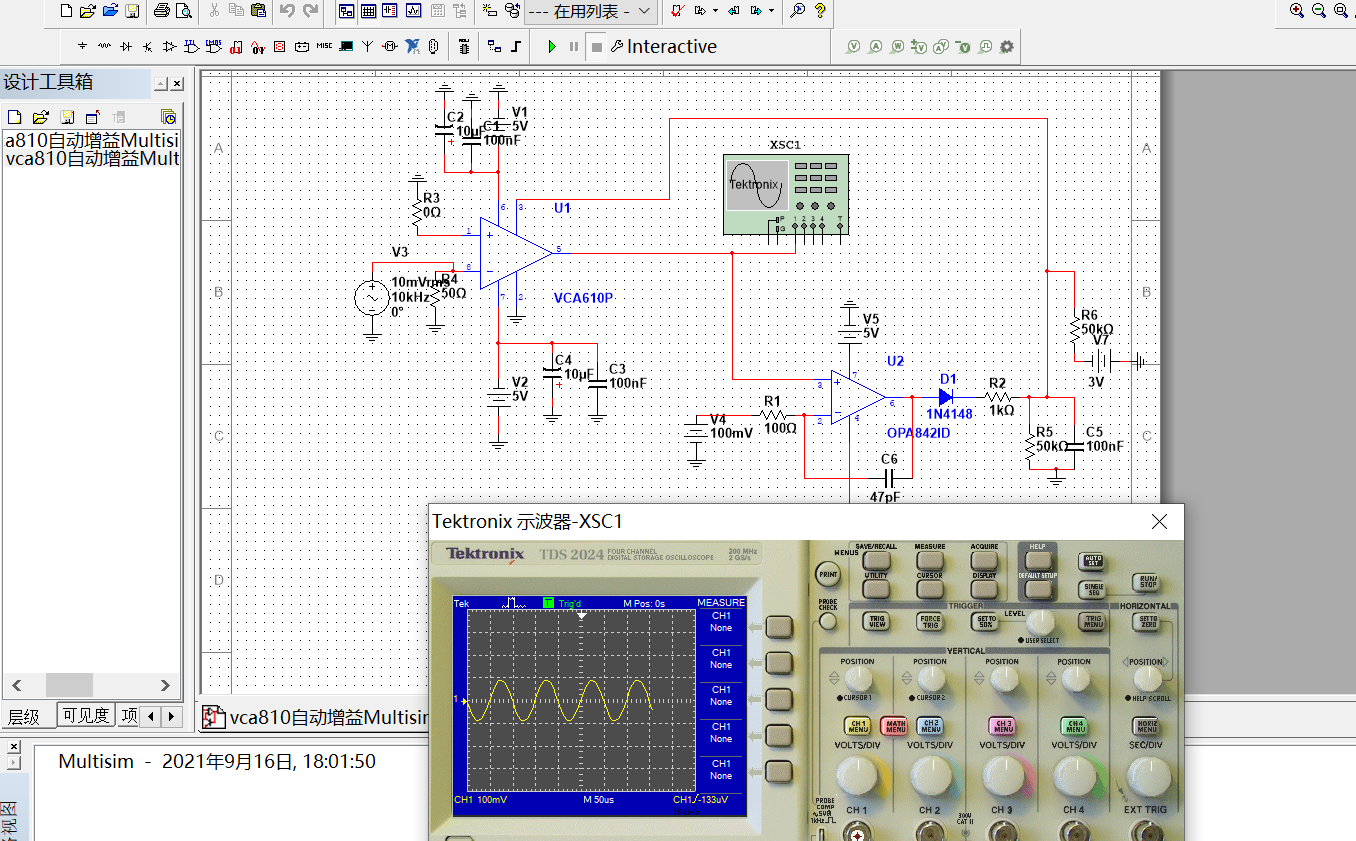
Task: Select vca810自动增益Multisim in Design Toolbox
Action: pos(92,158)
